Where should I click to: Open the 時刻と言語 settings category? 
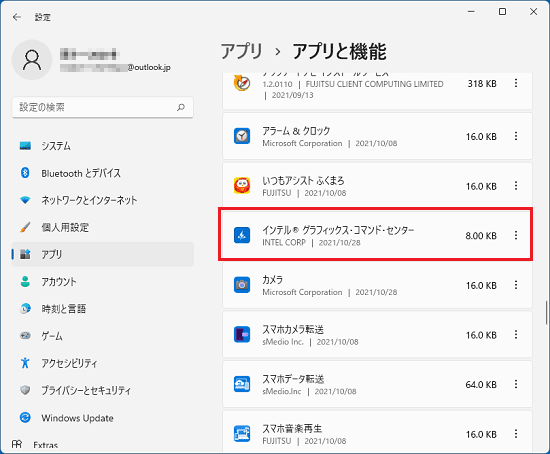pos(102,309)
